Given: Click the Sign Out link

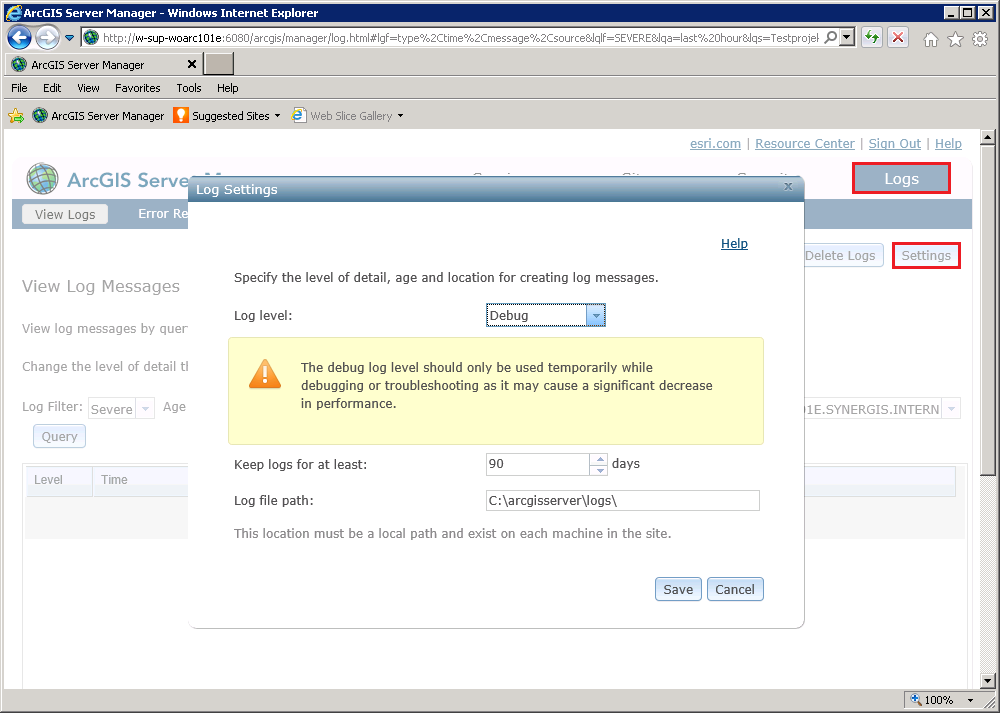Looking at the screenshot, I should (x=894, y=143).
